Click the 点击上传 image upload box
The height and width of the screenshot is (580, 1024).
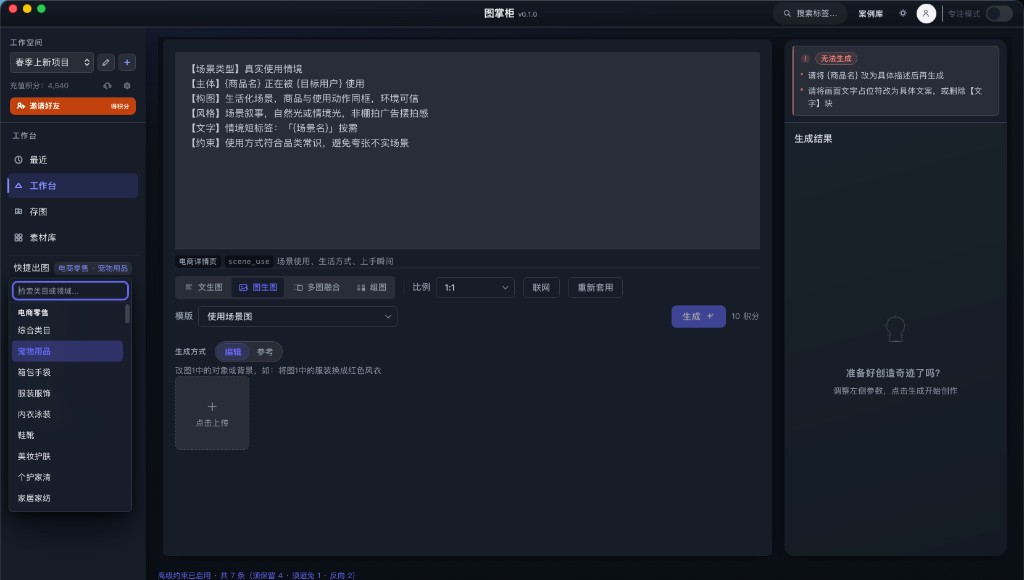click(x=212, y=413)
